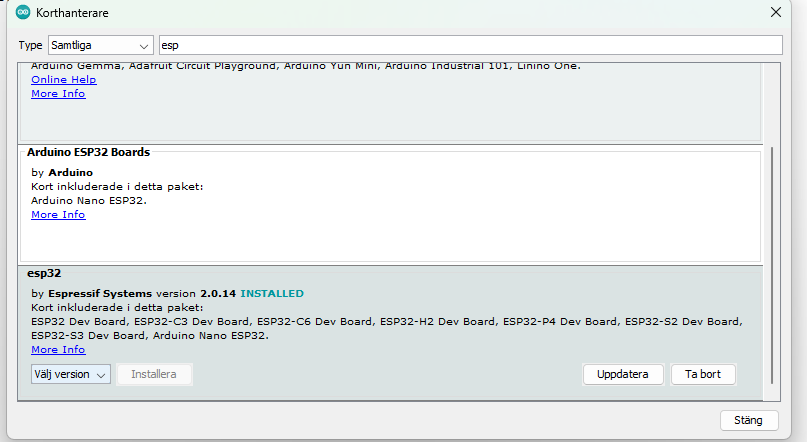
Task: Close the Korthanterare dialog with X
Action: tap(776, 12)
